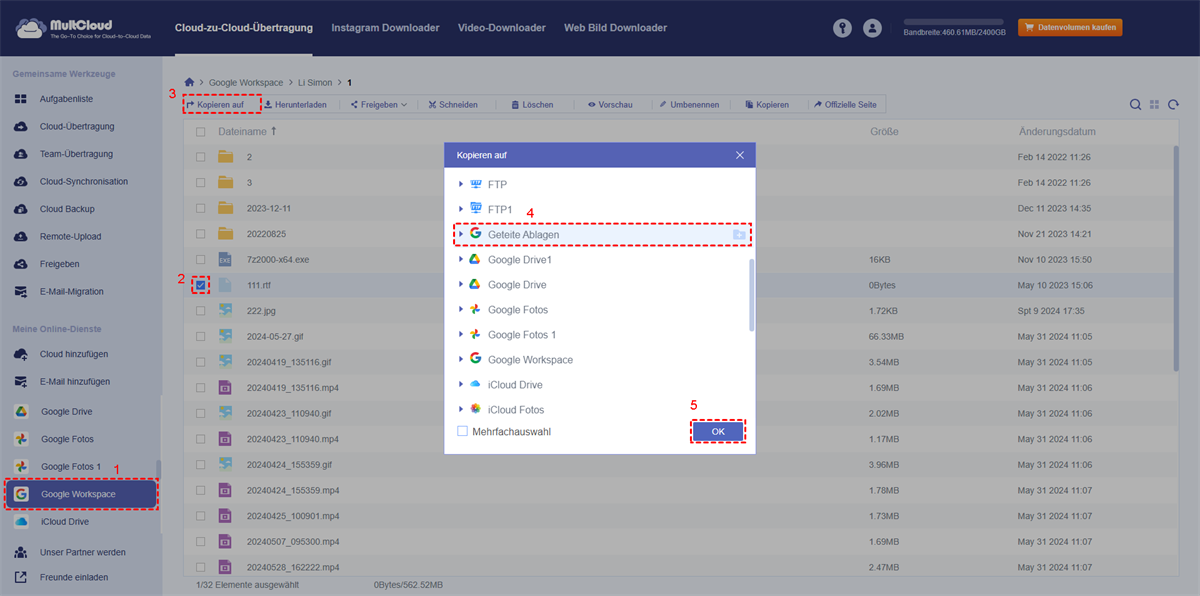This screenshot has width=1200, height=596.
Task: Click the Cloud Backup sidebar icon
Action: tap(21, 209)
